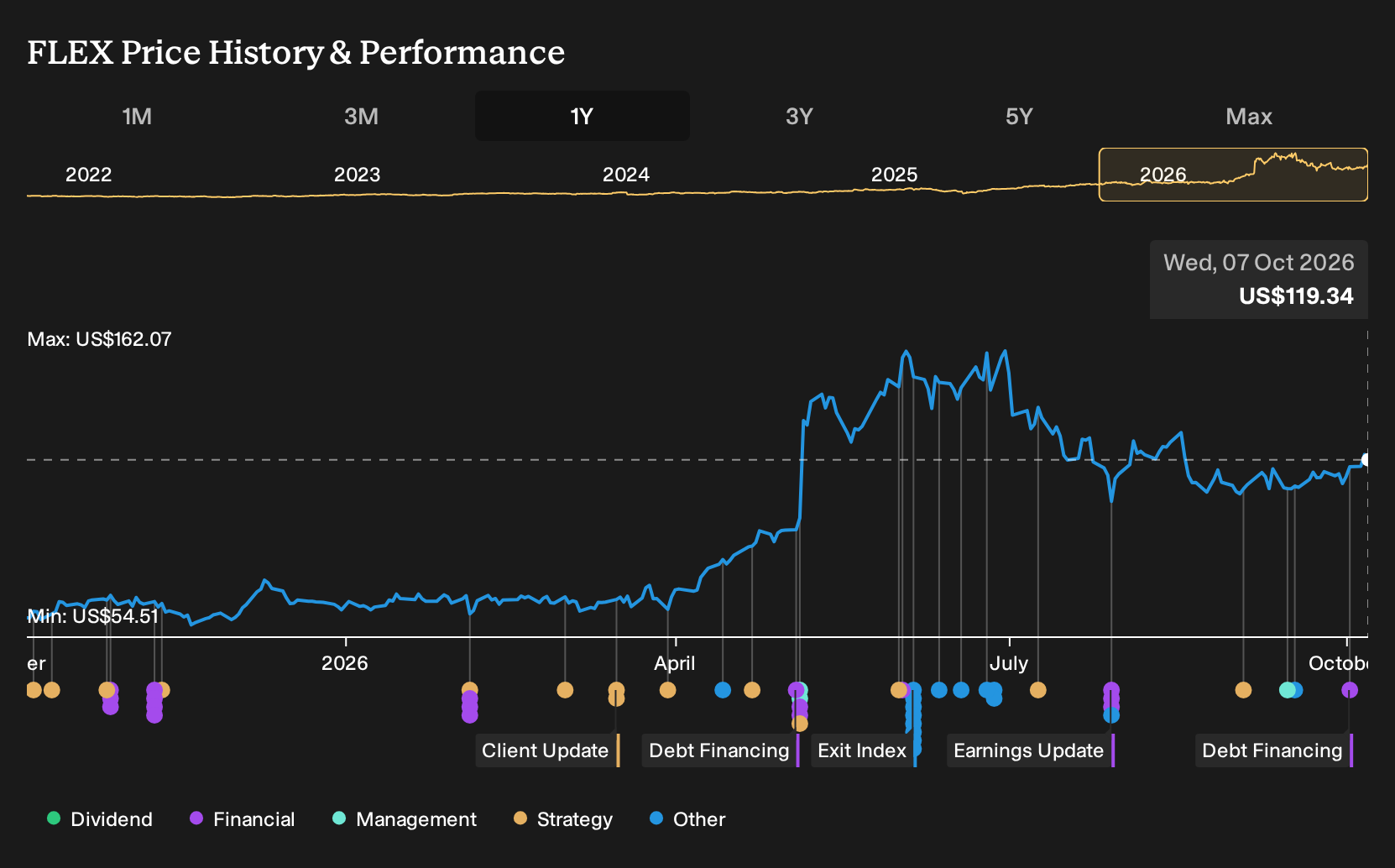This screenshot has height=868, width=1395.
Task: Open the Debt Financing label beside Exit Index
Action: 720,750
